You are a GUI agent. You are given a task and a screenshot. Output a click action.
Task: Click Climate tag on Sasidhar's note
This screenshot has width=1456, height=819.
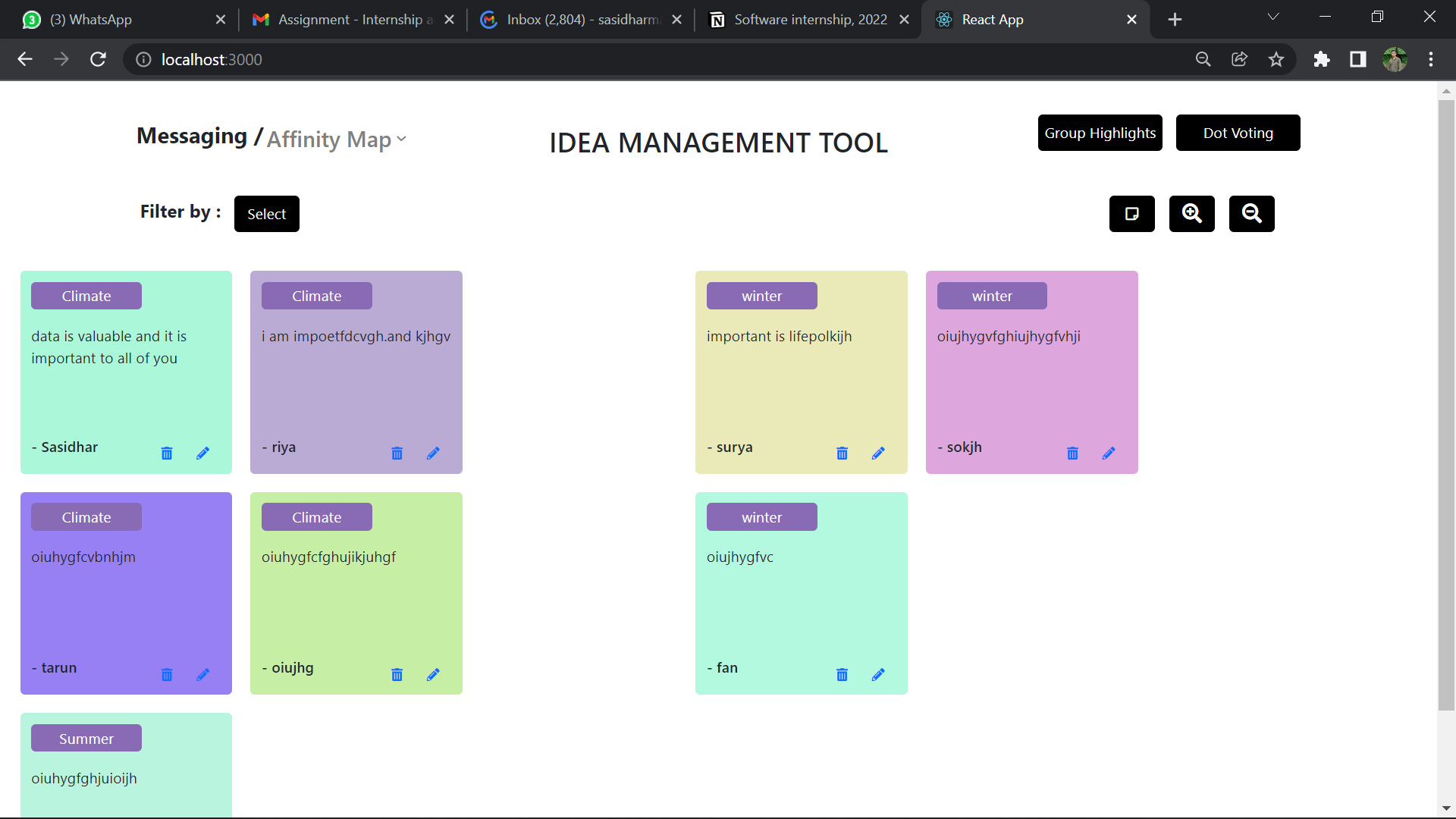tap(86, 296)
